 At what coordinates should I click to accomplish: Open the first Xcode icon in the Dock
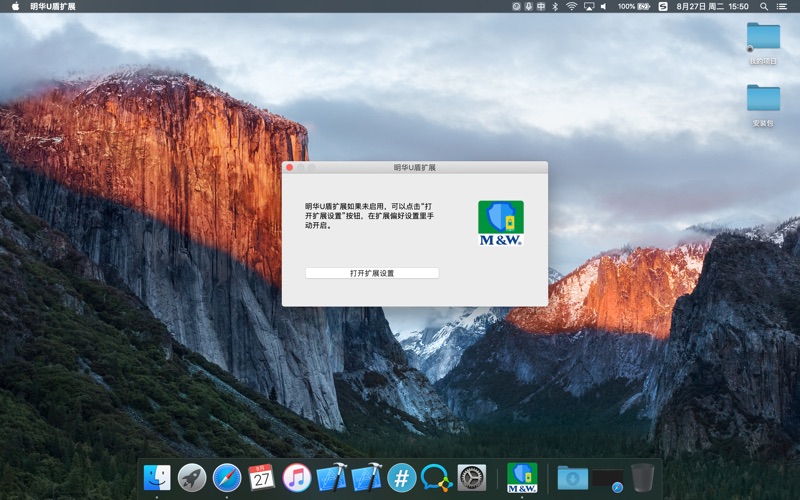pyautogui.click(x=331, y=477)
